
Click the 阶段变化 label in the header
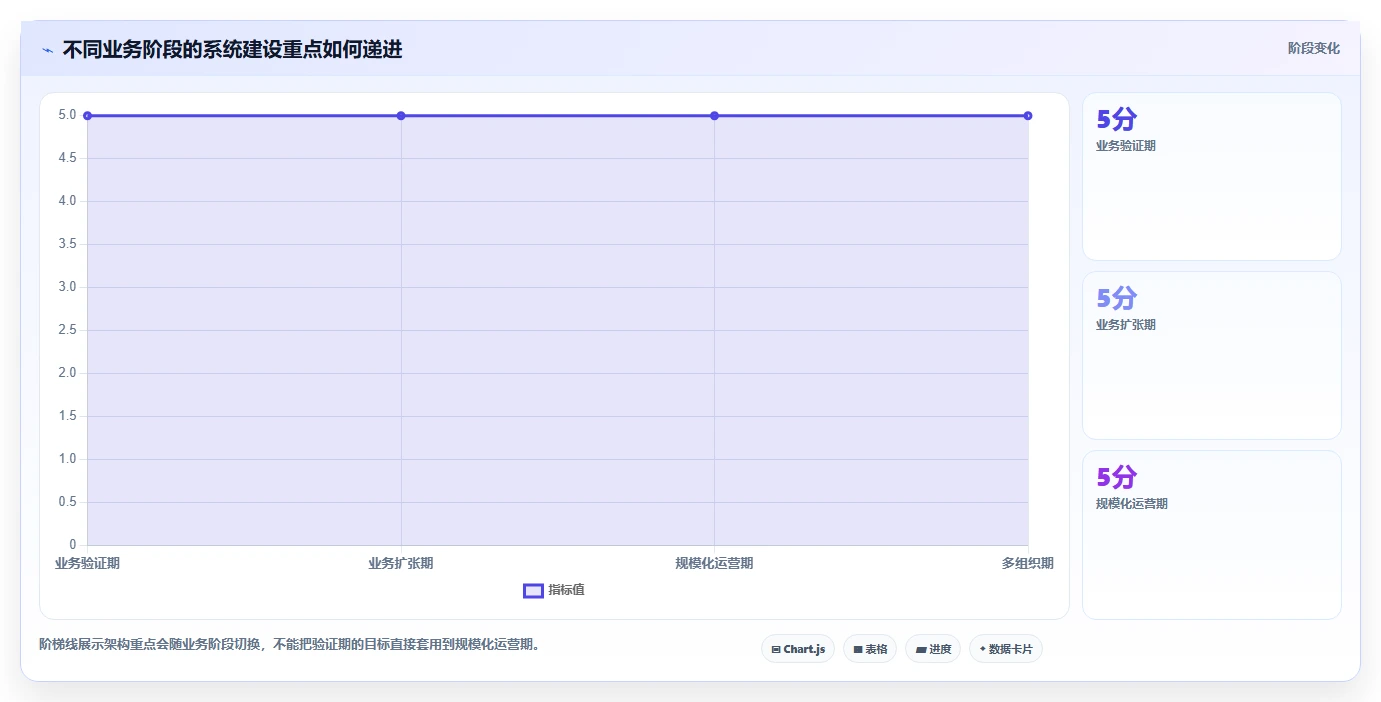click(1313, 48)
